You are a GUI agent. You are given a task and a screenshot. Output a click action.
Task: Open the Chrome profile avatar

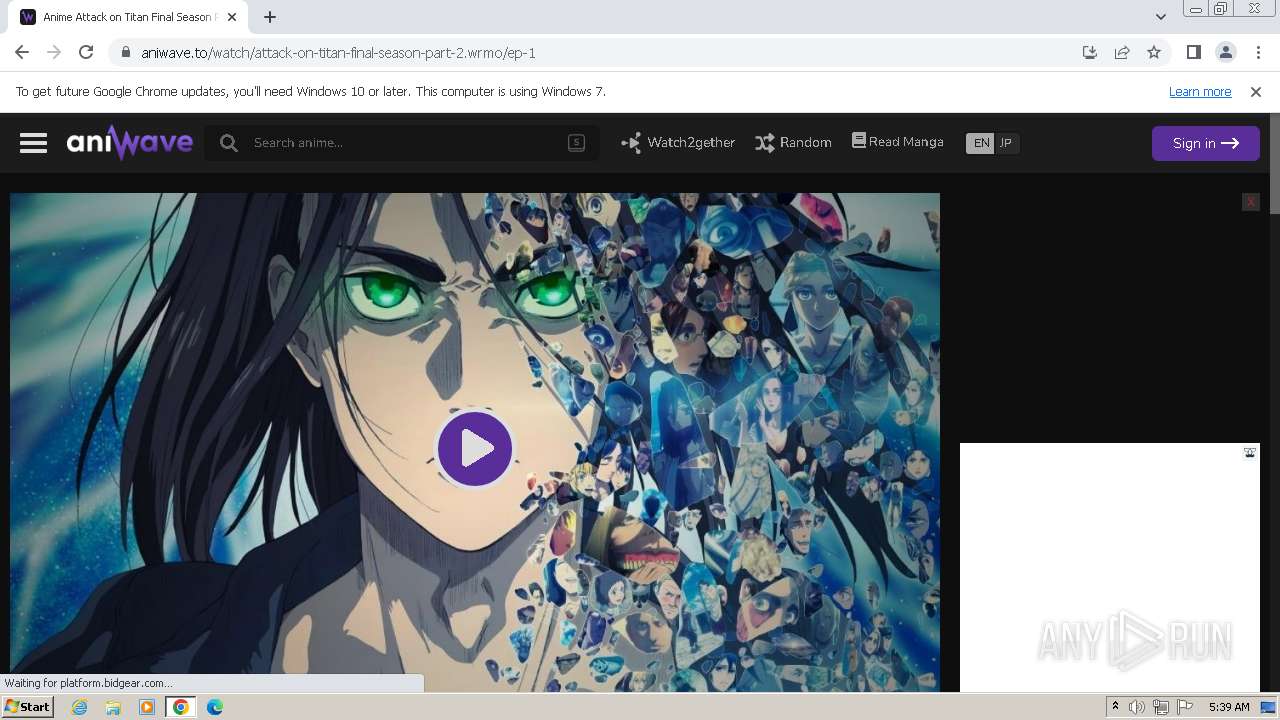[x=1226, y=52]
